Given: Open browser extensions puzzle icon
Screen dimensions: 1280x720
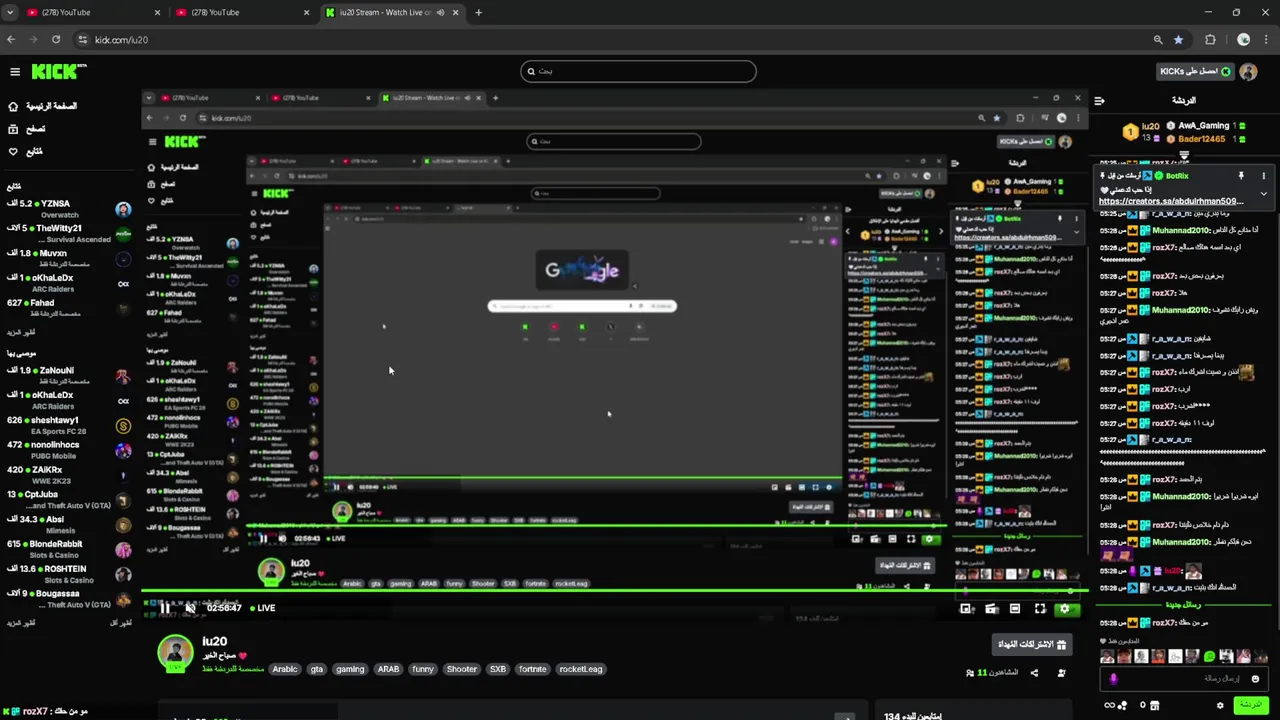Looking at the screenshot, I should (x=1210, y=39).
